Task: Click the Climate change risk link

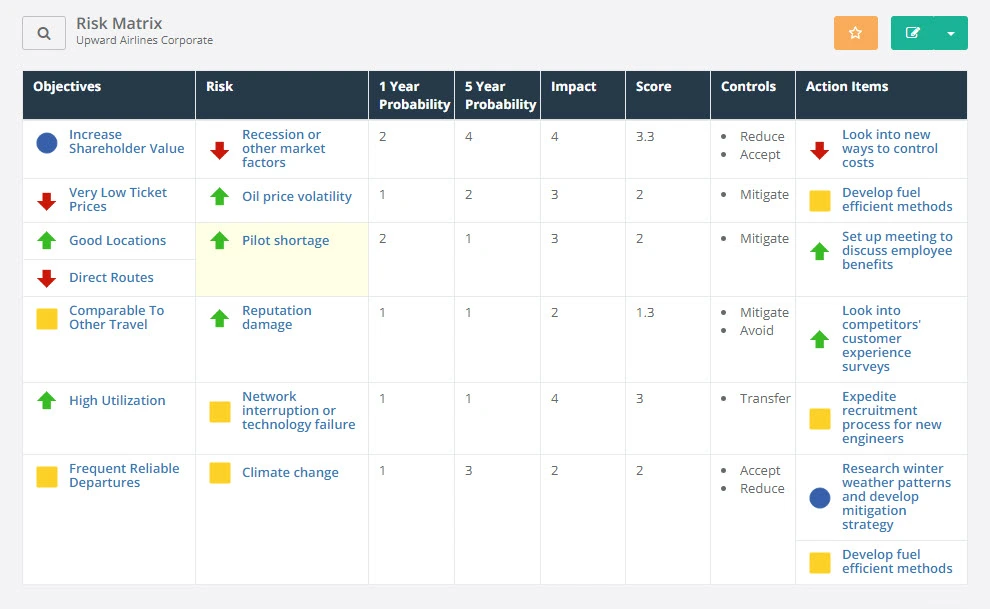Action: click(x=290, y=472)
